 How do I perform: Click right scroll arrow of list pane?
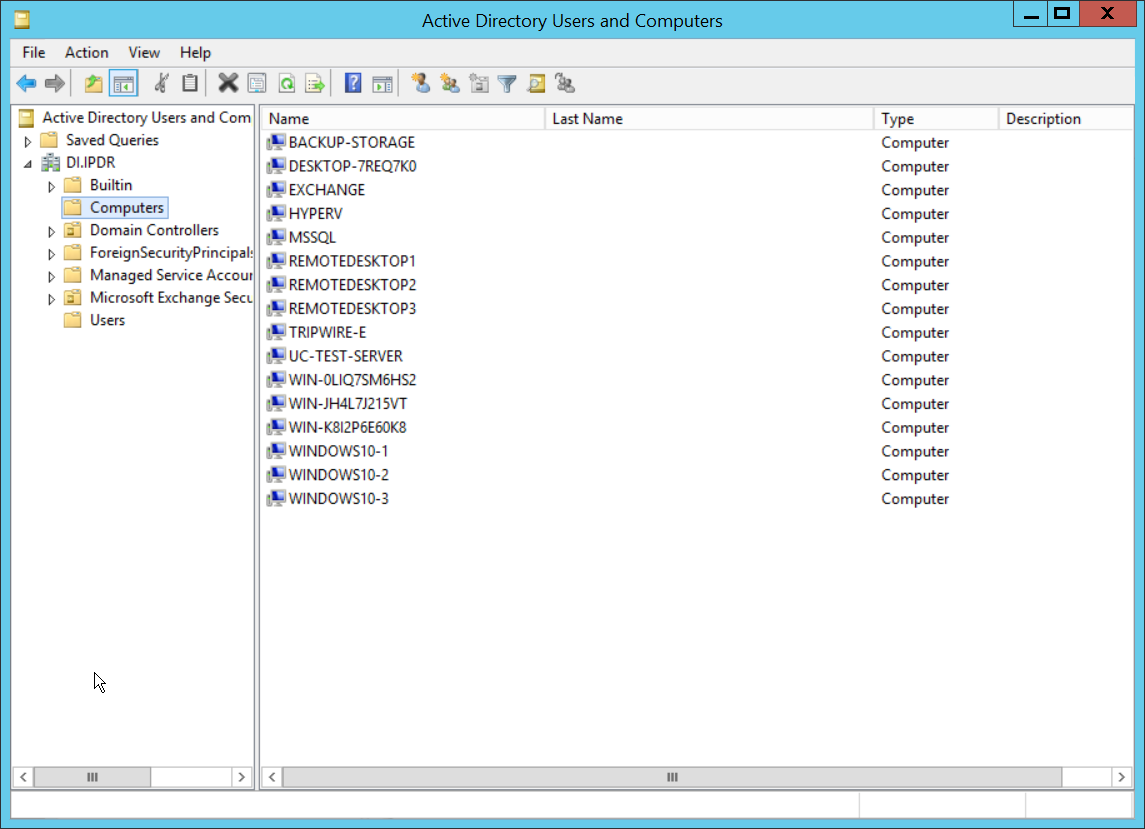(x=1122, y=777)
